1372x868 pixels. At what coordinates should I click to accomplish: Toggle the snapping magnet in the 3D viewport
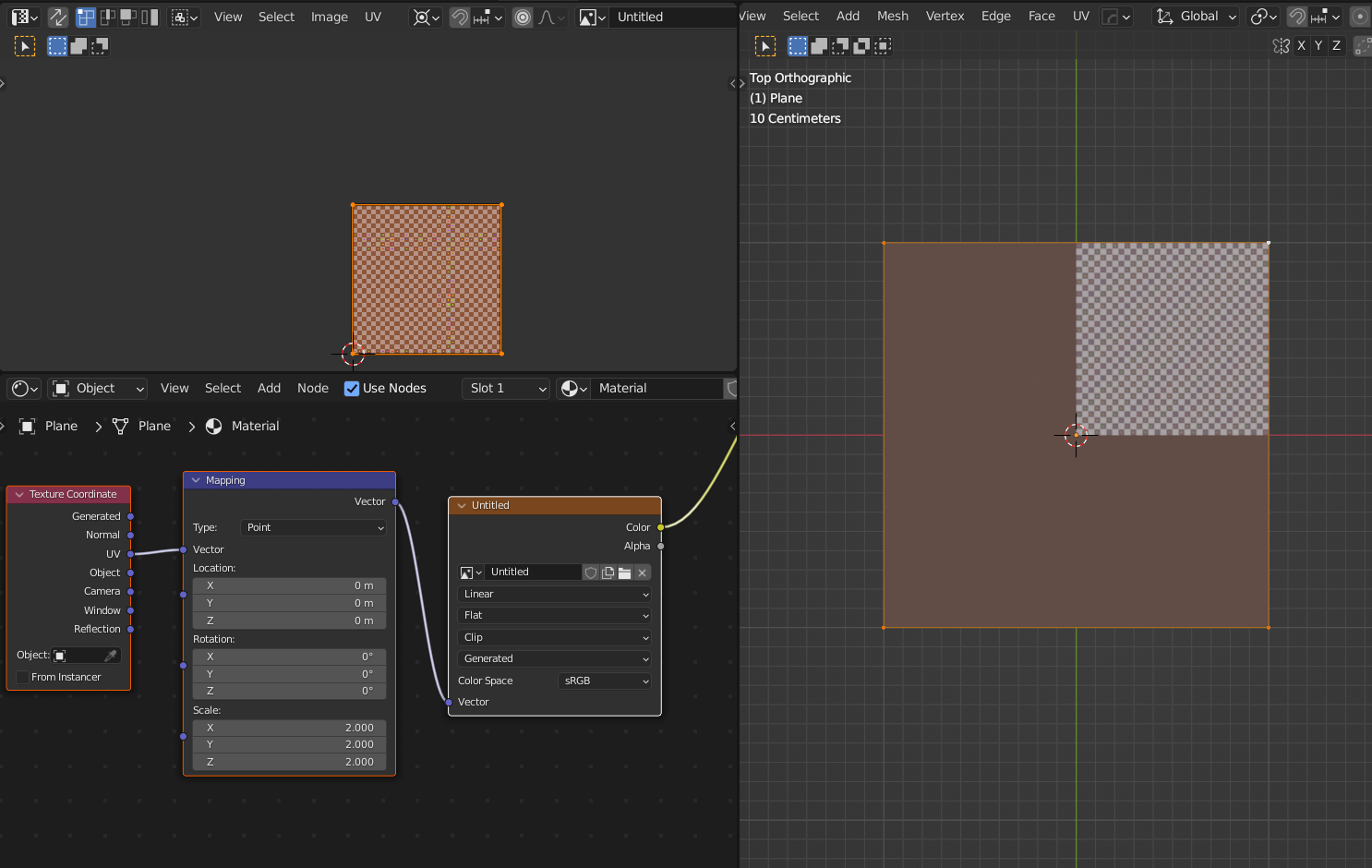[x=1296, y=17]
